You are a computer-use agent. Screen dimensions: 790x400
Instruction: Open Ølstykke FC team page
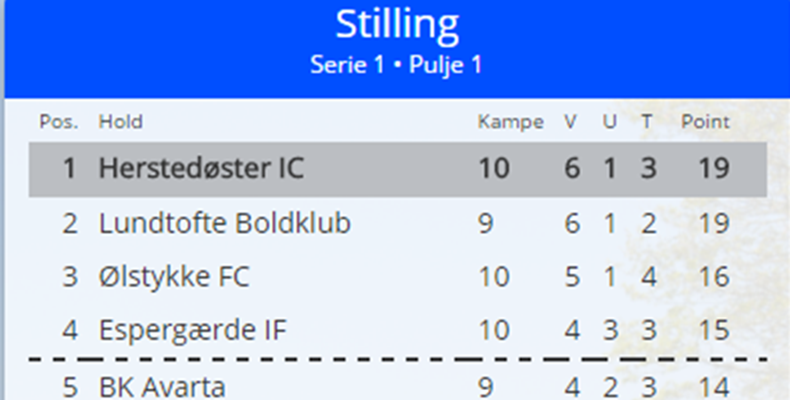click(x=174, y=277)
